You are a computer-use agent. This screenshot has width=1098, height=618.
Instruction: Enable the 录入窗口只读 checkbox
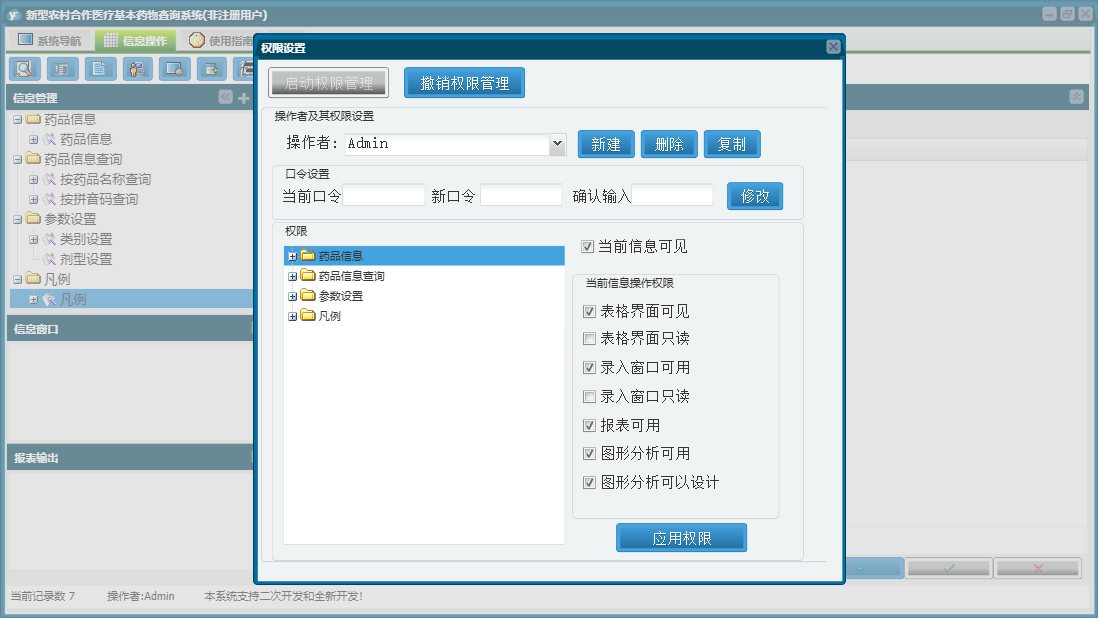590,397
